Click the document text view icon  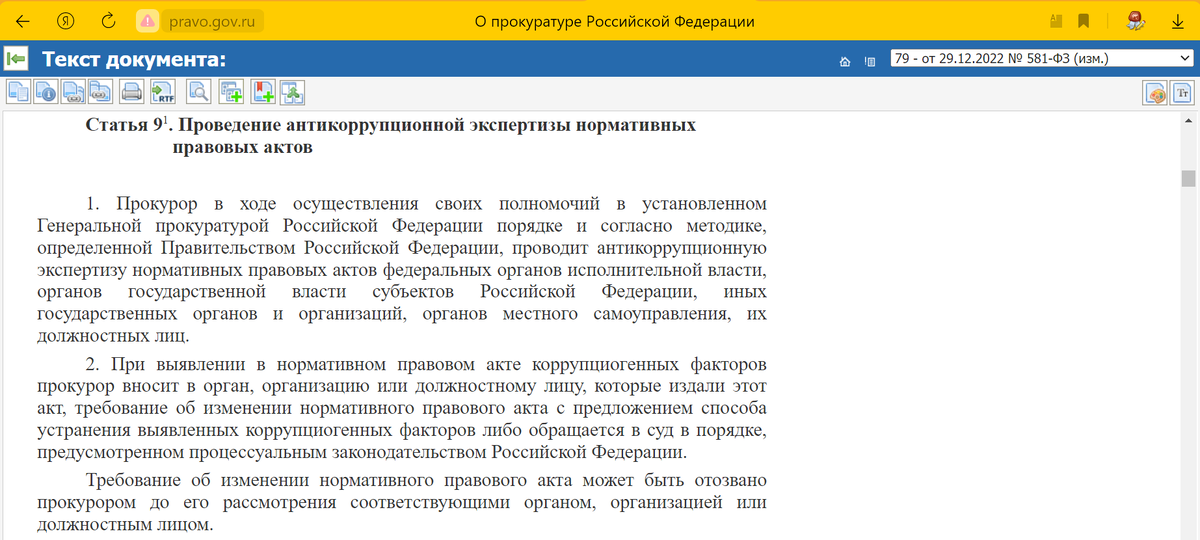point(19,92)
